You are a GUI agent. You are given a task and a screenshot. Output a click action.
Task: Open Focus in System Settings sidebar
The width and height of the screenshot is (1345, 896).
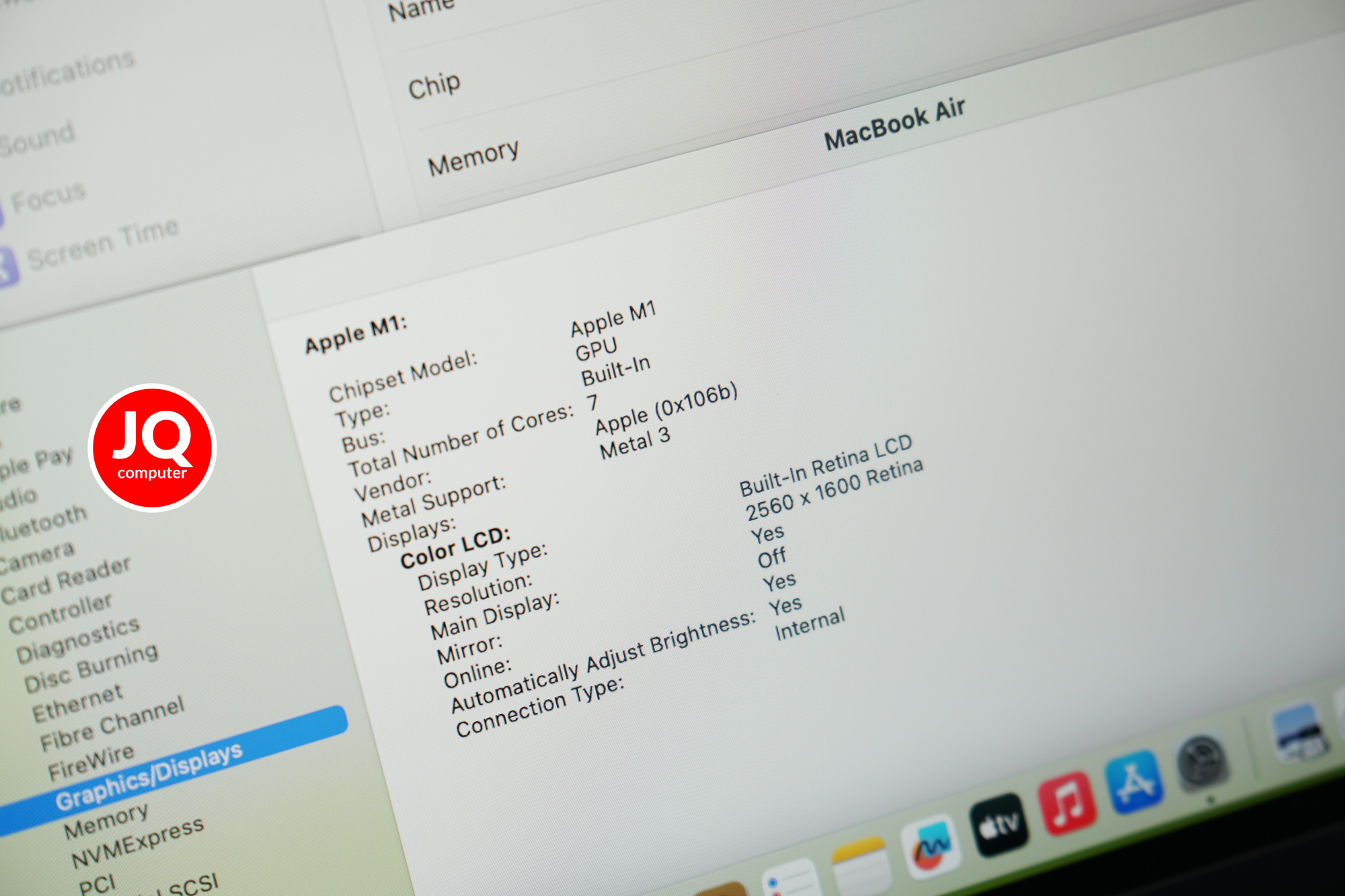pos(48,198)
